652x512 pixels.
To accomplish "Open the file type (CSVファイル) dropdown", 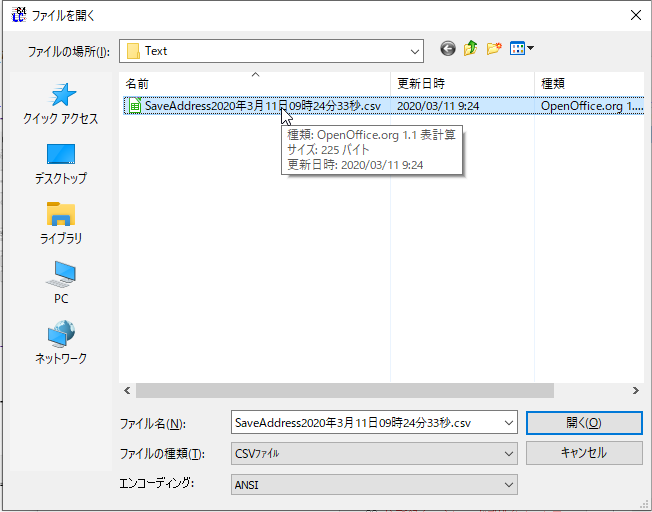I will 374,453.
